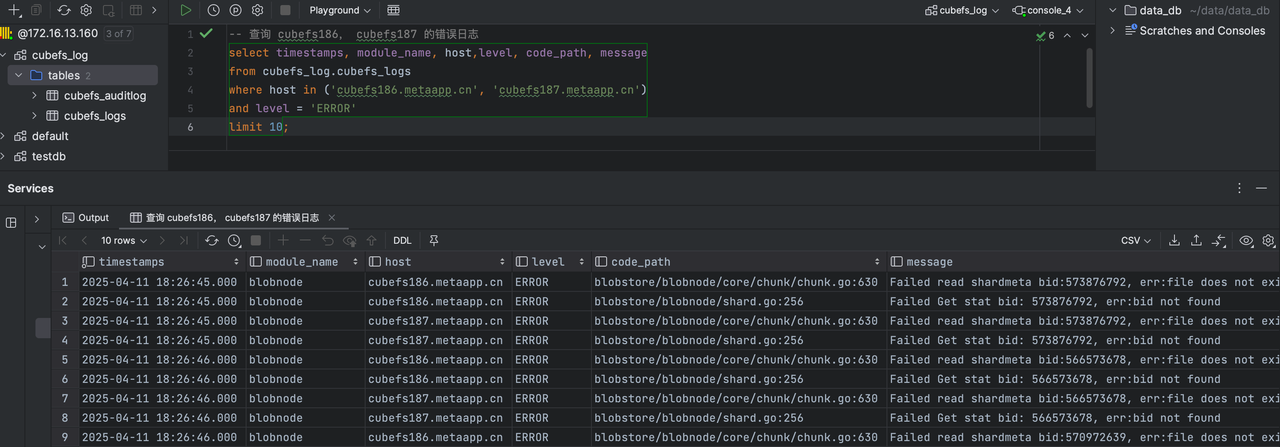
Task: Pin the result tab
Action: 433,240
